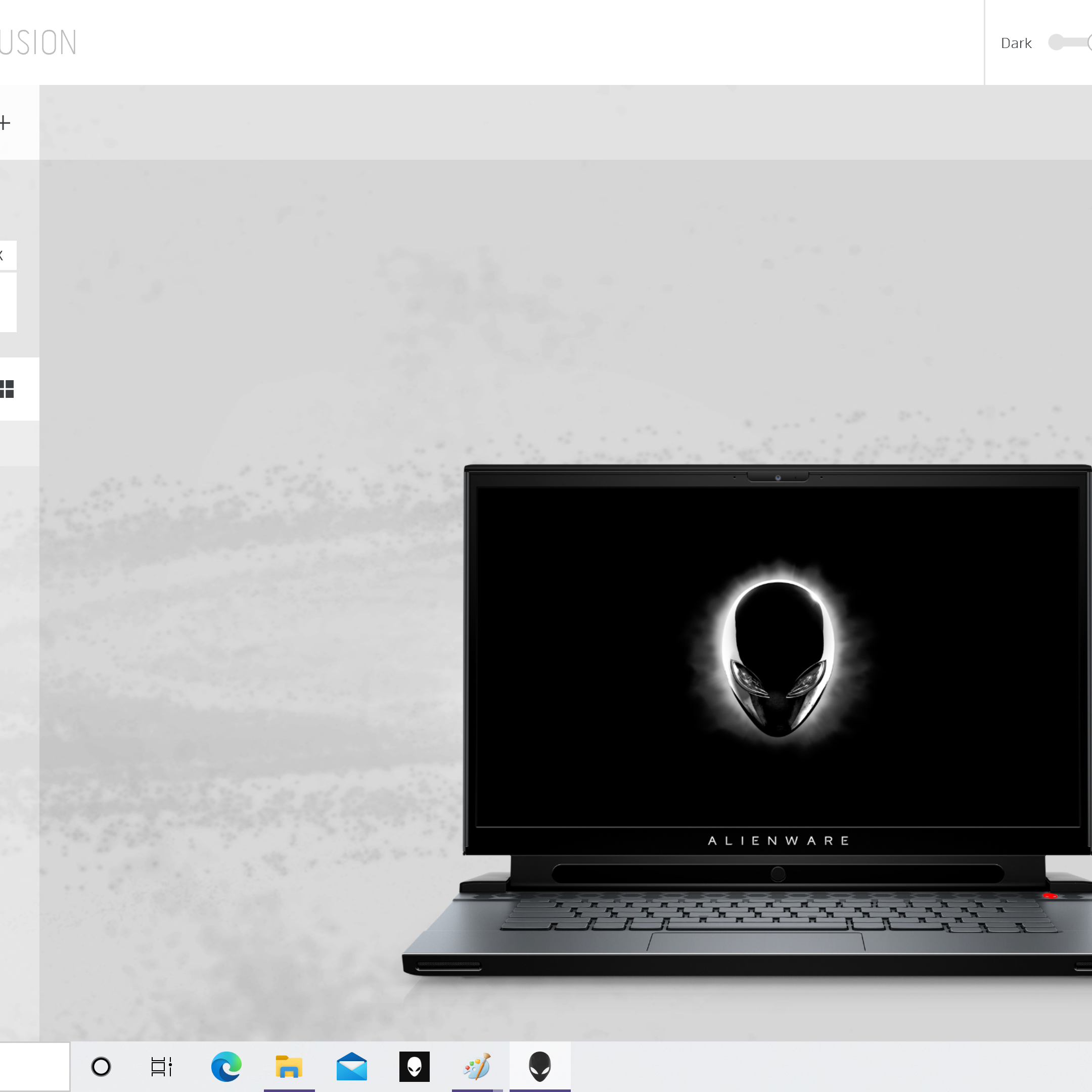Click the active Alienware Command Center taskbar icon

pyautogui.click(x=540, y=1067)
